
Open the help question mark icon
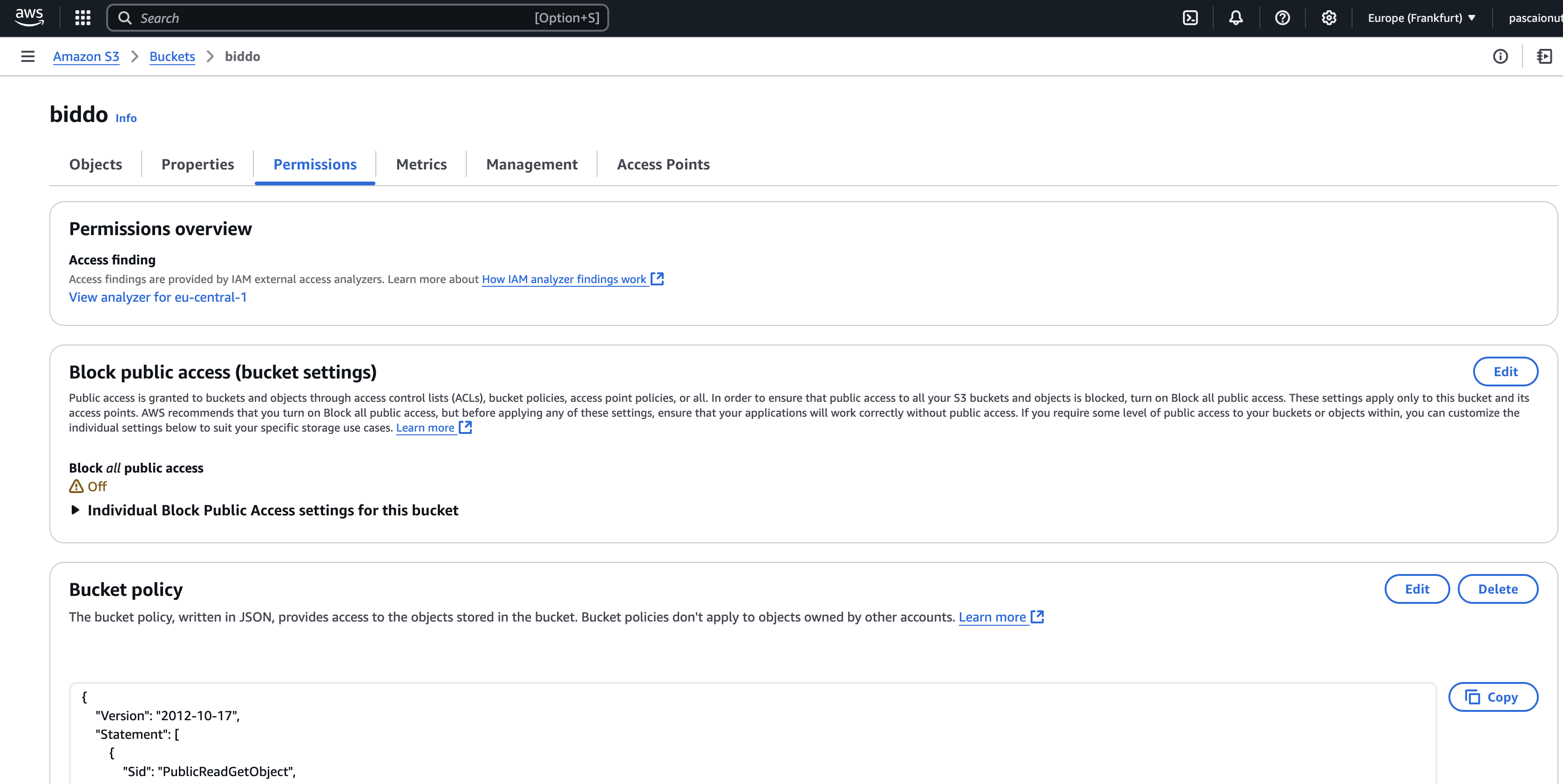coord(1282,18)
